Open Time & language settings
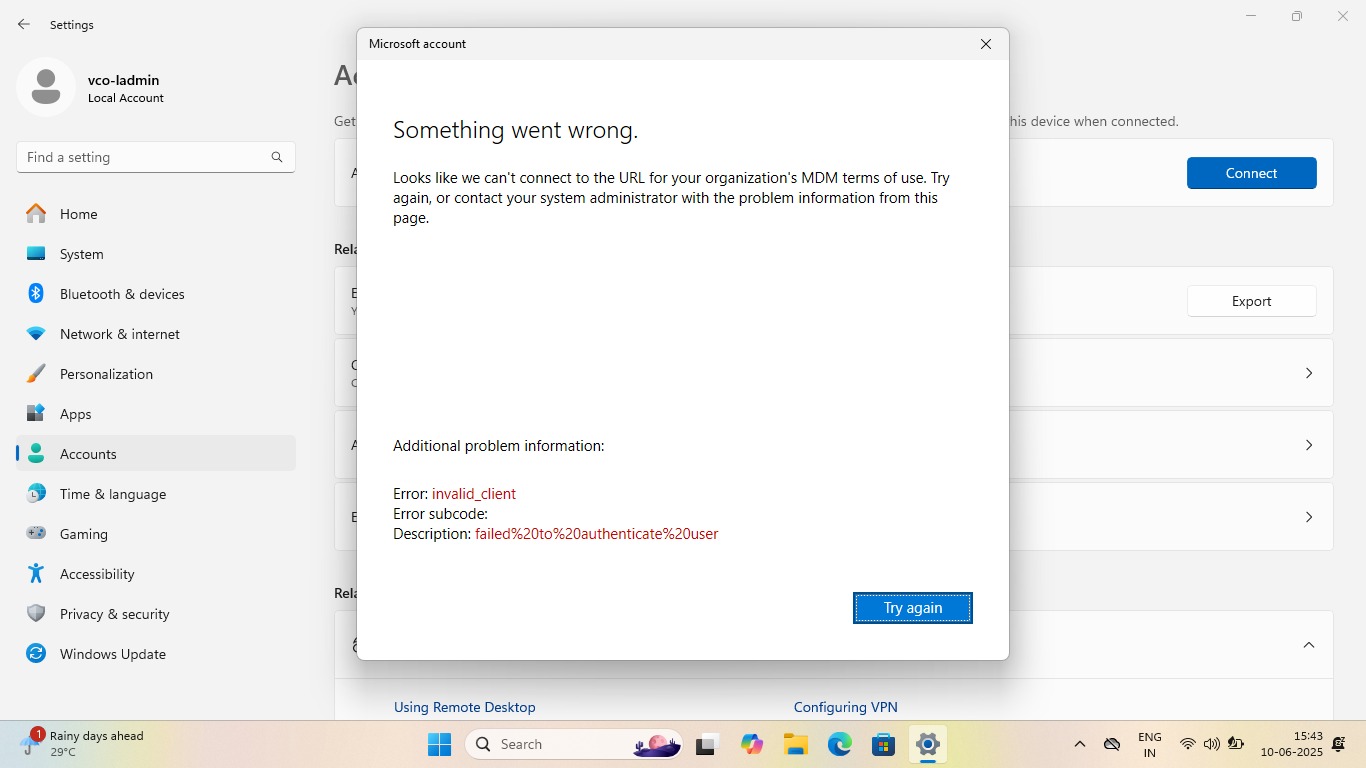1366x768 pixels. [156, 494]
